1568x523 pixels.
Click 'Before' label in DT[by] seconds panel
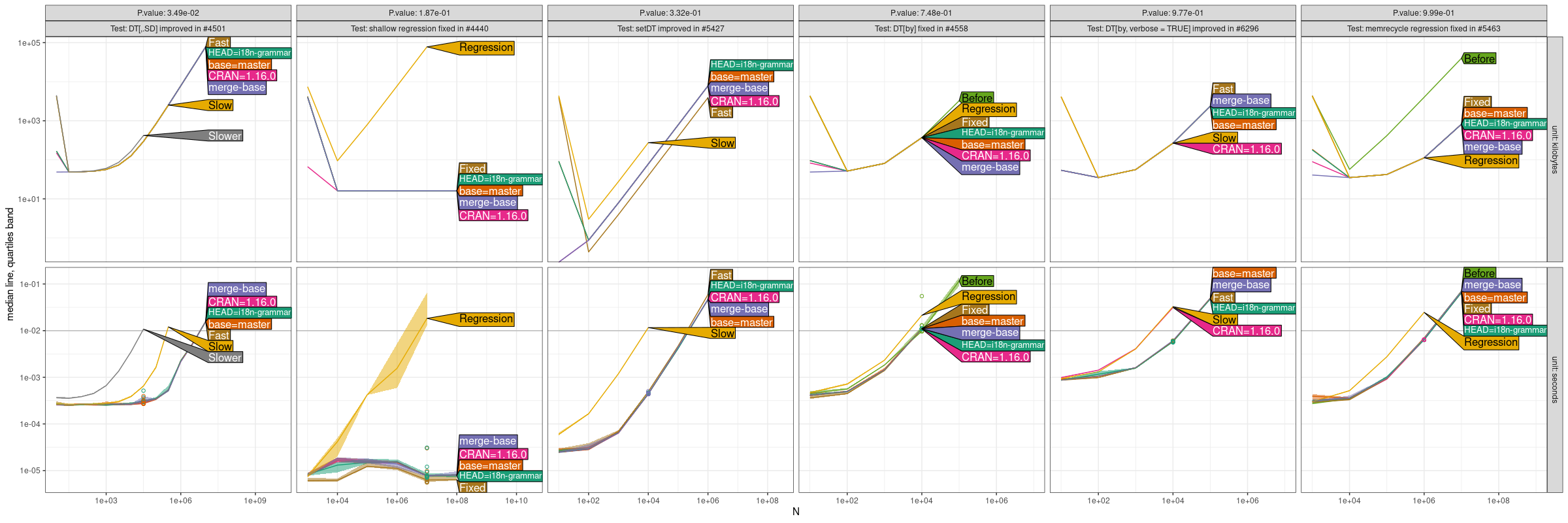977,281
